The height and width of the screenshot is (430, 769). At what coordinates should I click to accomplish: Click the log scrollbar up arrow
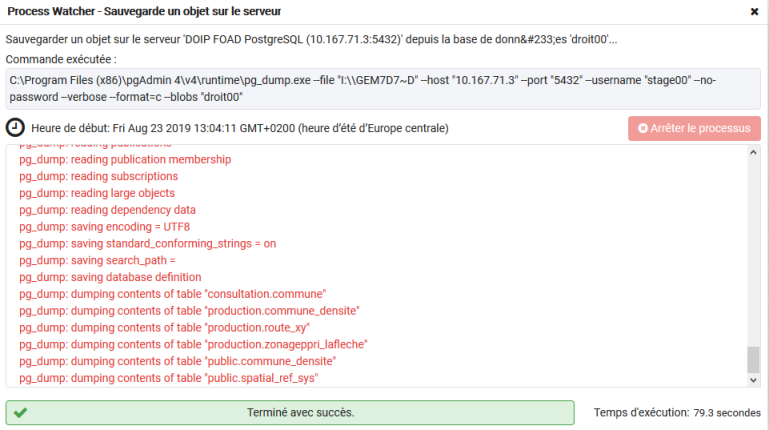[753, 152]
